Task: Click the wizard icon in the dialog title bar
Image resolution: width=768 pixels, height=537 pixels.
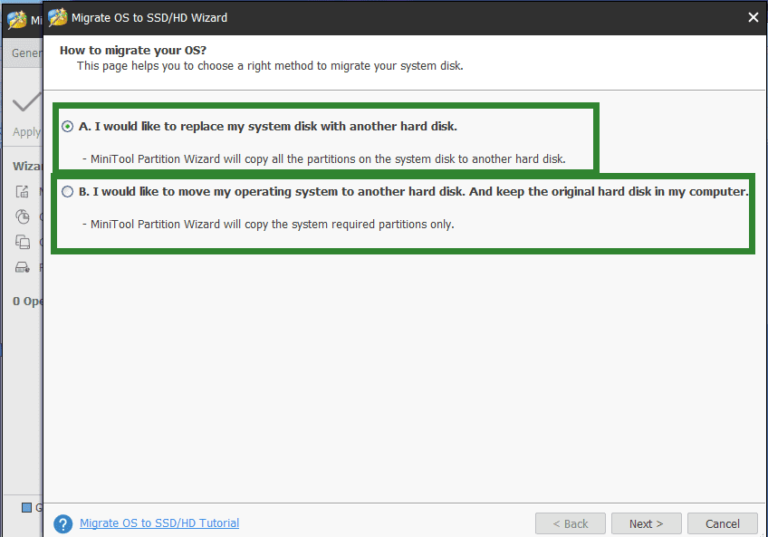Action: point(58,18)
